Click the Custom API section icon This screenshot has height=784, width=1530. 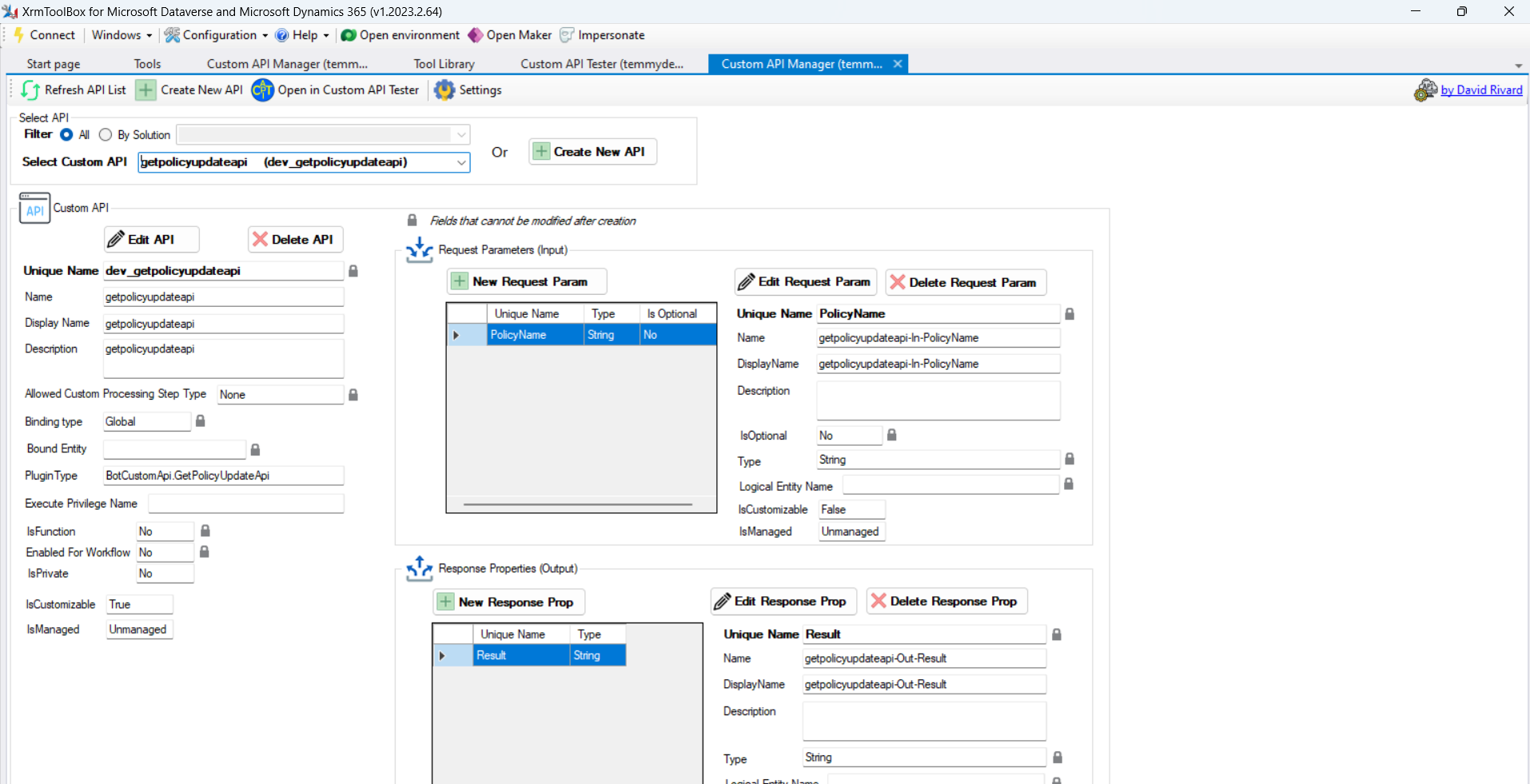(x=34, y=208)
